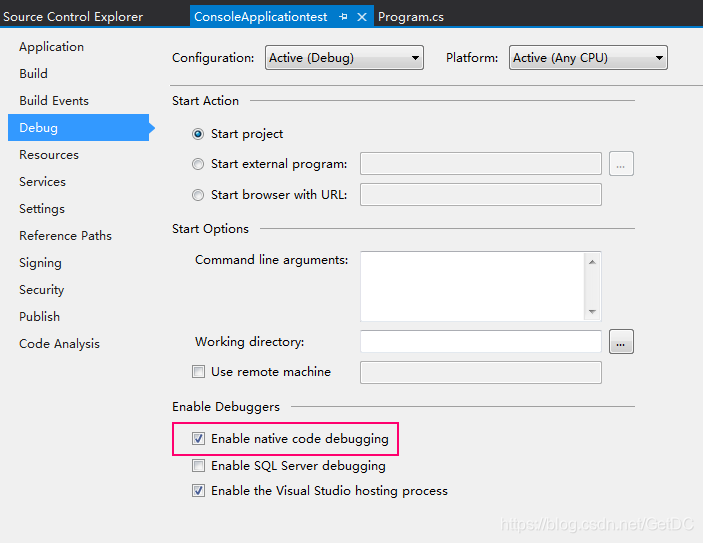The image size is (703, 543).
Task: Browse for external program with ellipsis button
Action: click(621, 164)
